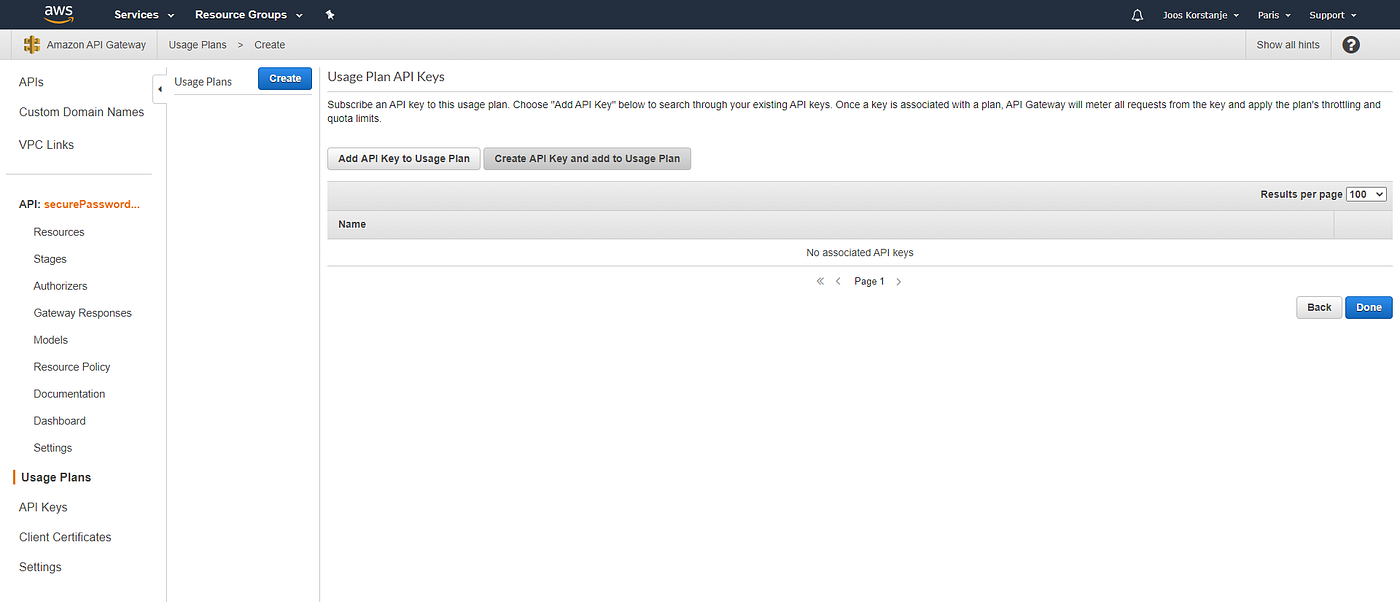The image size is (1400, 602).
Task: Open VPC Links
Action: [46, 145]
